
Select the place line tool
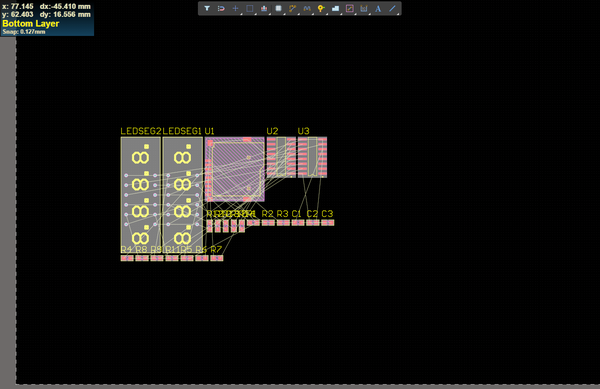[x=392, y=8]
